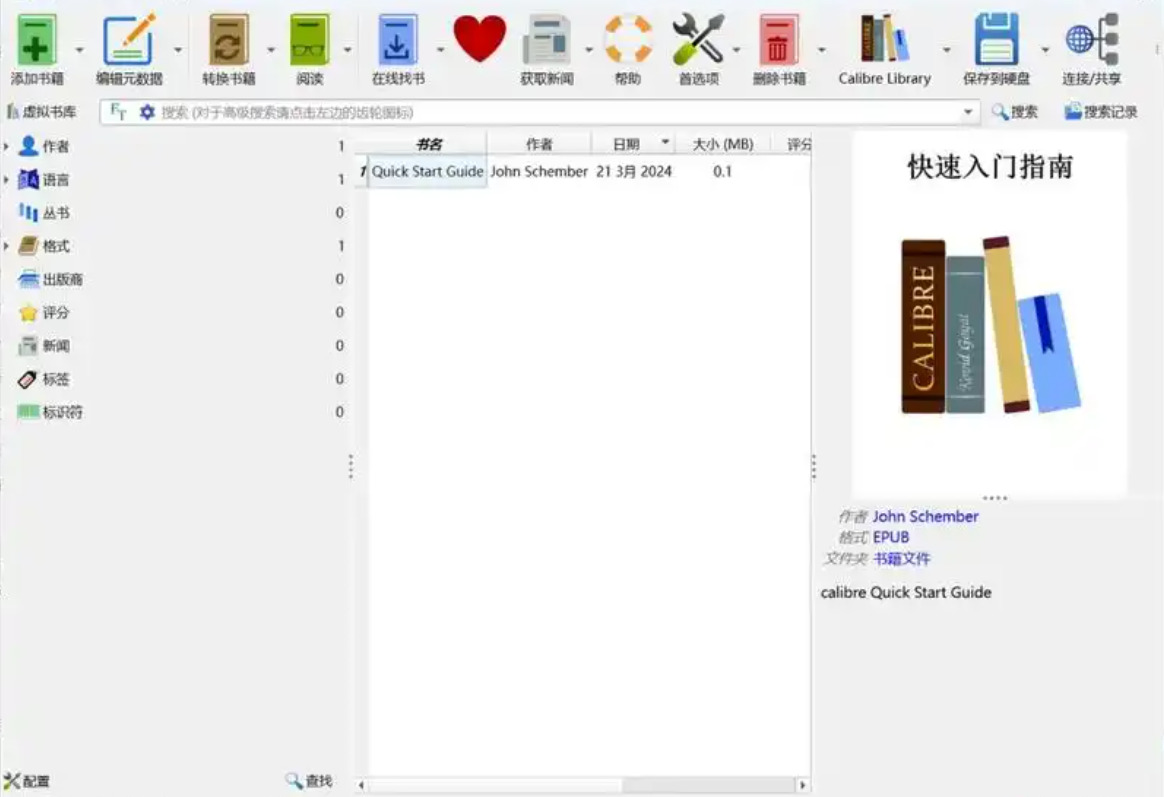Expand the Formats (格式) tree node
Viewport: 1164px width, 797px height.
pos(6,246)
